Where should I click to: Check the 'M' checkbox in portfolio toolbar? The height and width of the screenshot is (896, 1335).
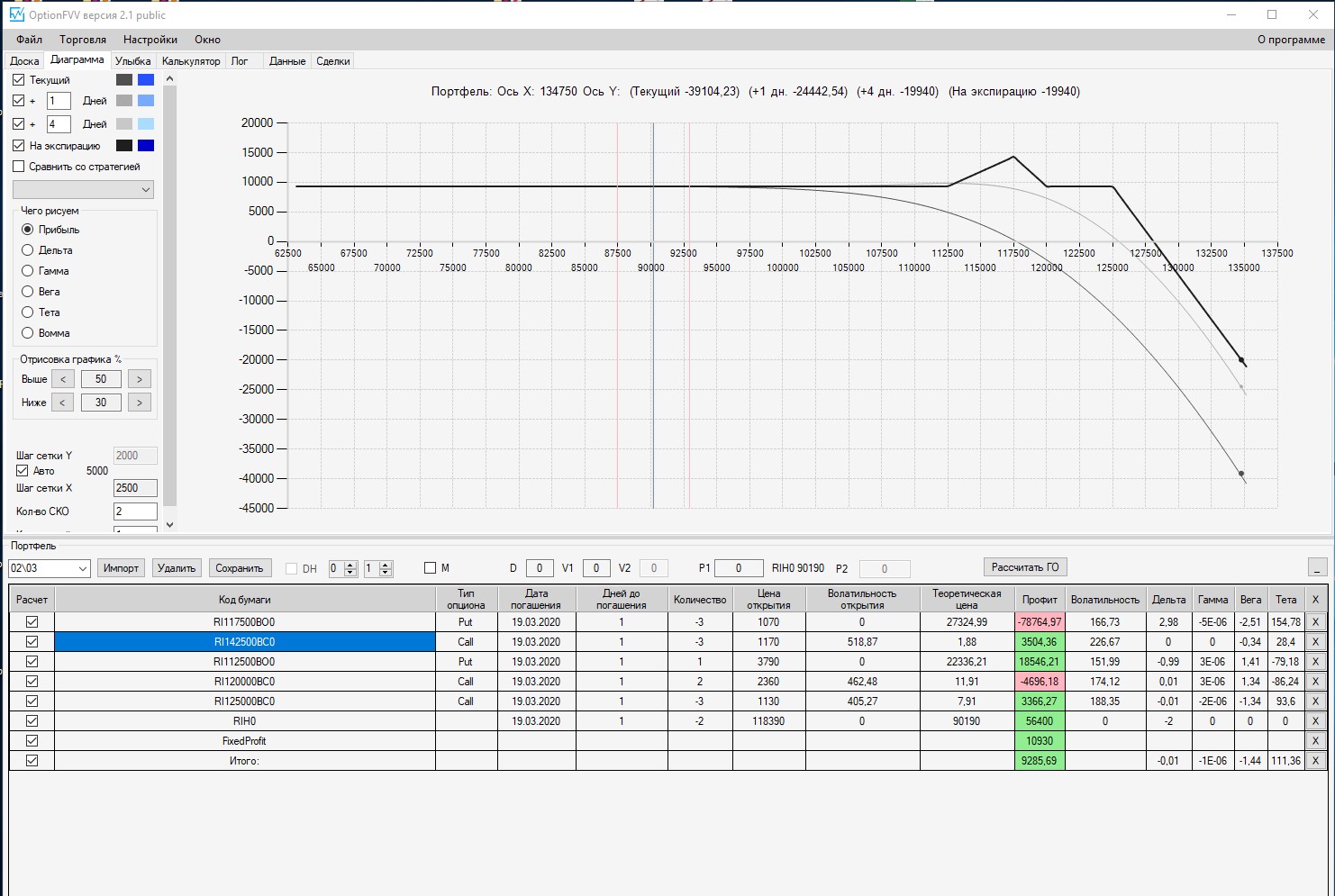[x=431, y=568]
